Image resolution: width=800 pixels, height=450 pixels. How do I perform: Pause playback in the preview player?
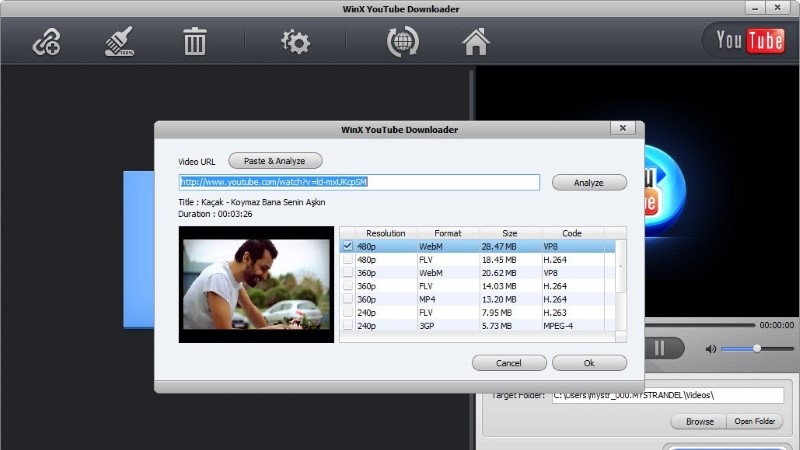pos(659,348)
